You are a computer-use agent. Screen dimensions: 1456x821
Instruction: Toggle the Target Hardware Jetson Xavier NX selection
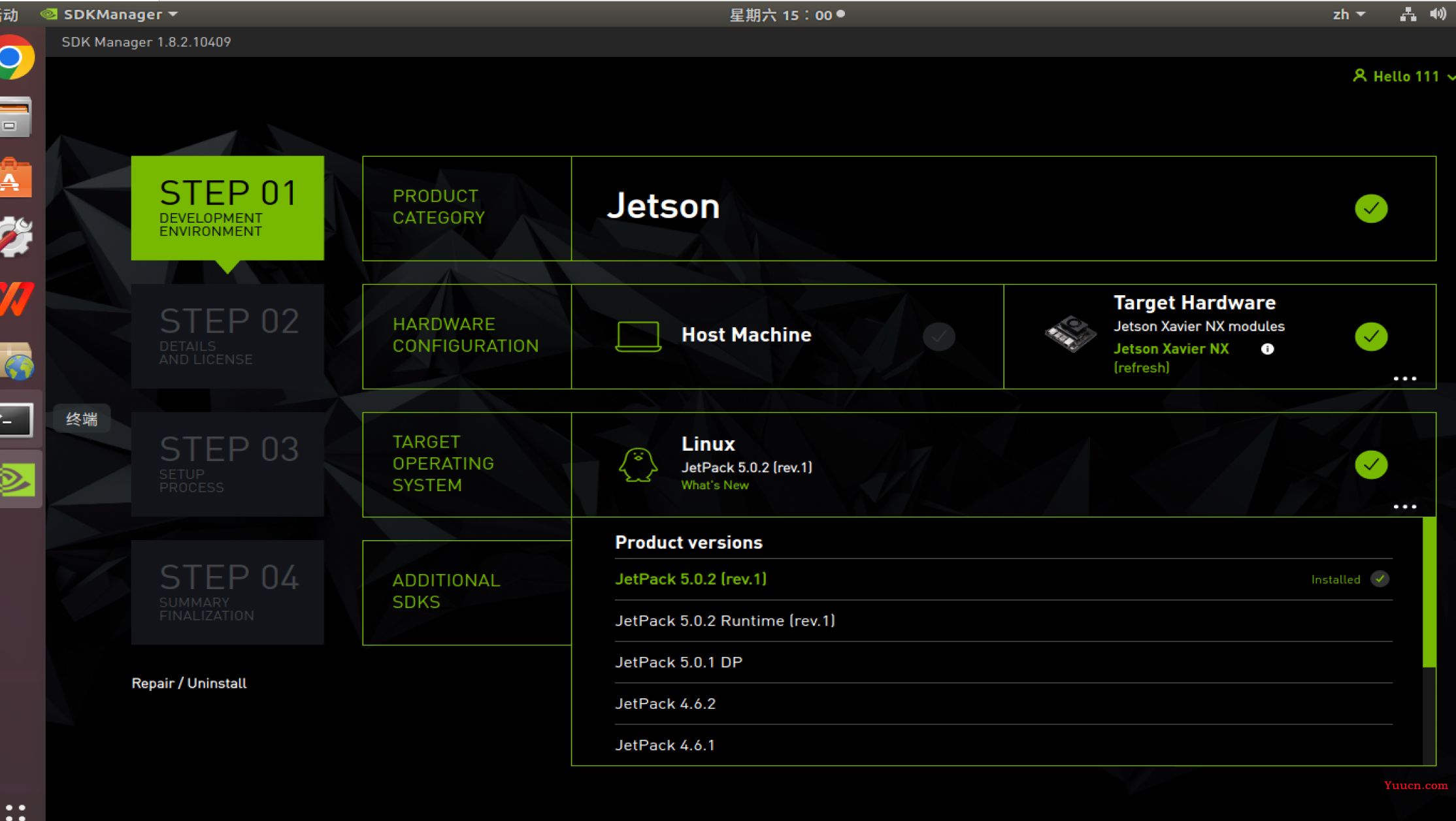(1370, 336)
